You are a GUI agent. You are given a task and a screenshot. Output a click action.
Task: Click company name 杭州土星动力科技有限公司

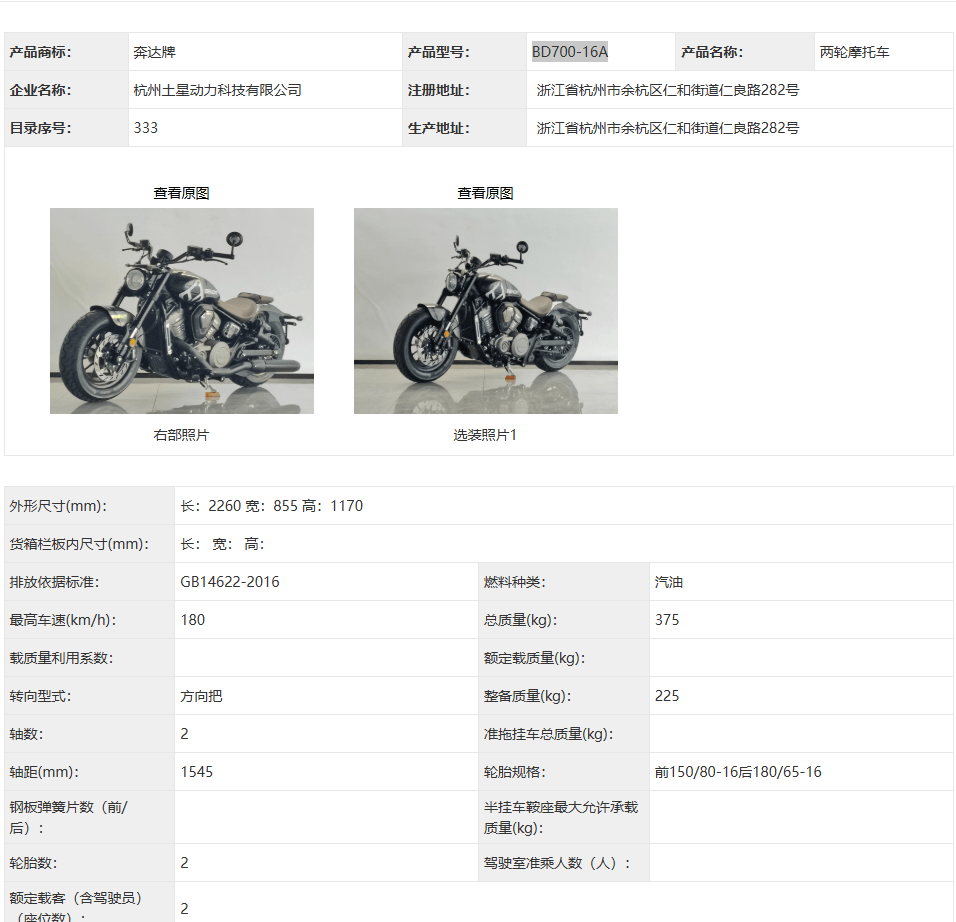pos(218,90)
